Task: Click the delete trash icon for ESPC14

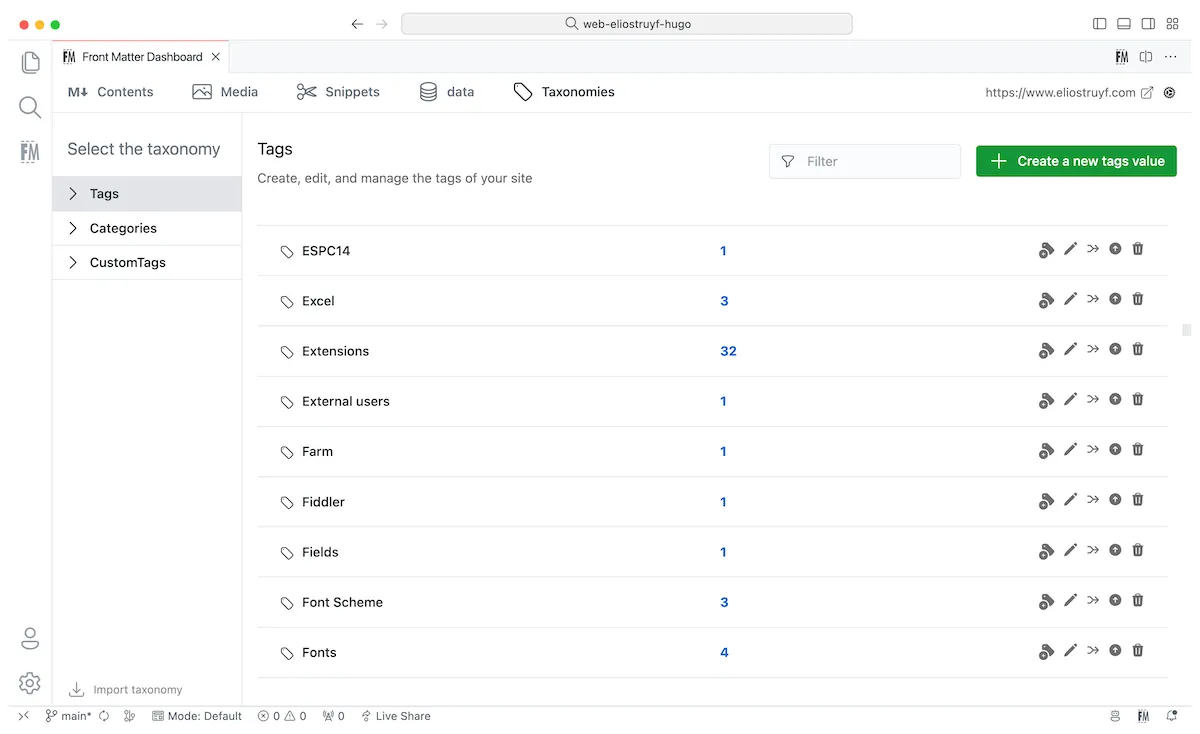Action: point(1137,249)
